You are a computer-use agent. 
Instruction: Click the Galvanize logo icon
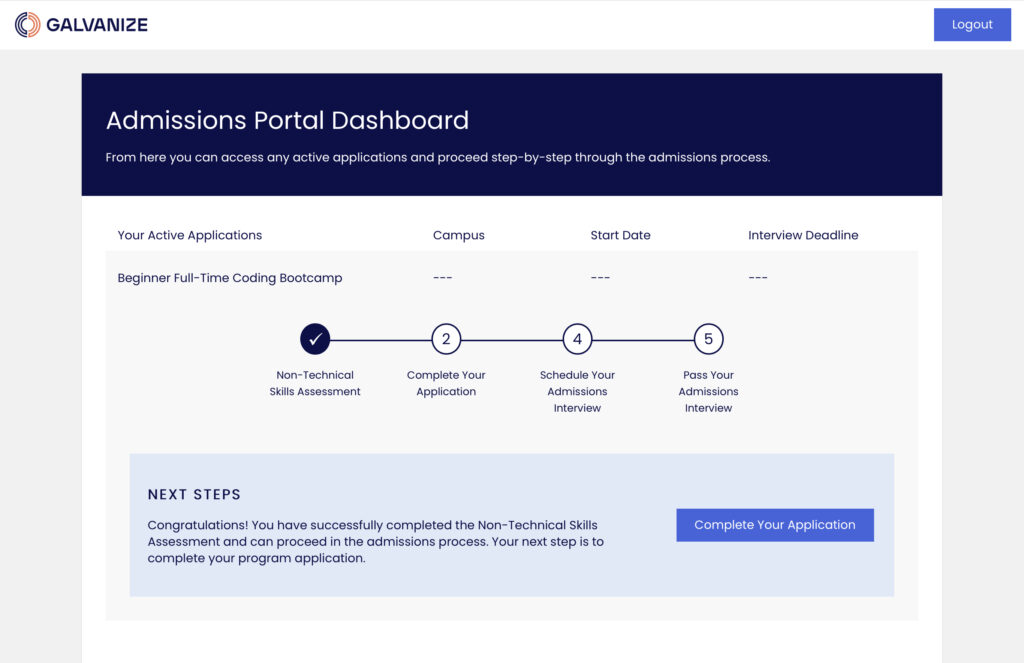28,25
